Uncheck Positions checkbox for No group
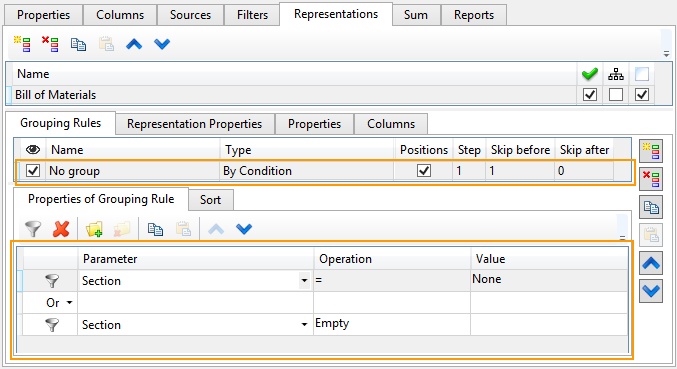677x369 pixels. pyautogui.click(x=424, y=171)
